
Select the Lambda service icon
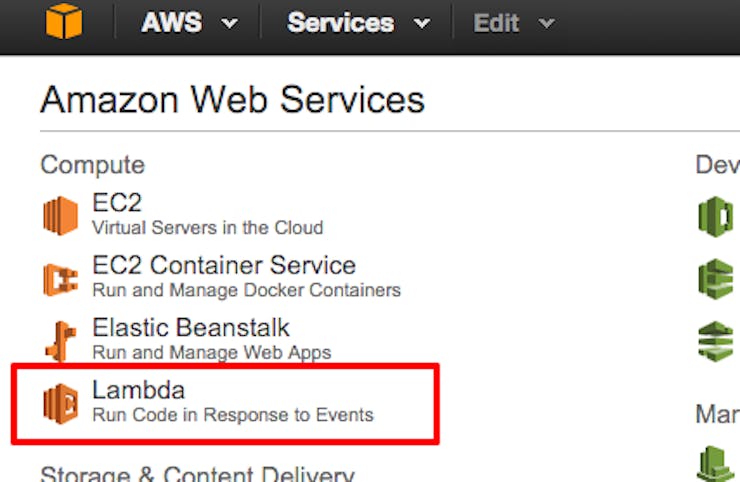click(60, 404)
